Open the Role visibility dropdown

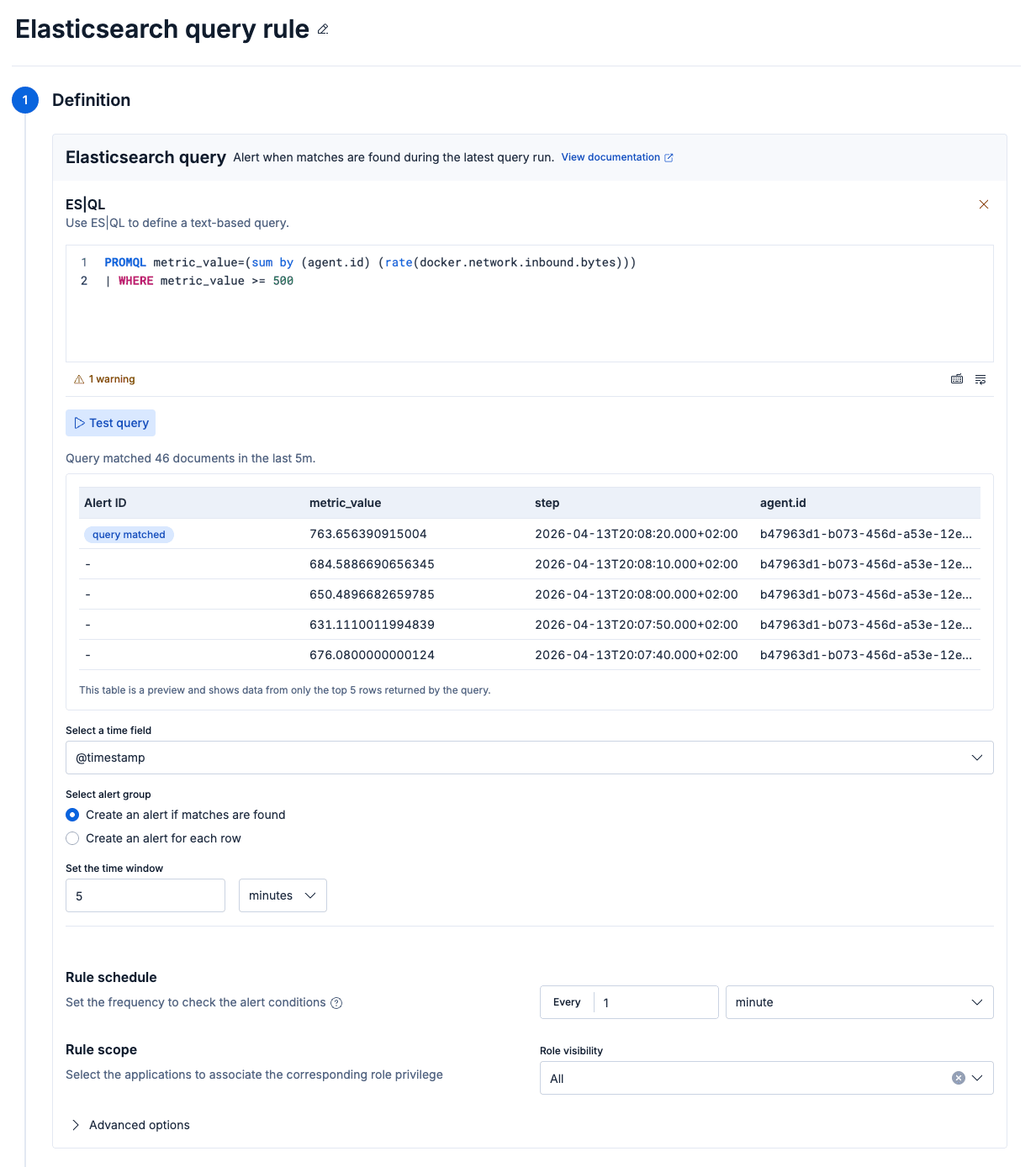[x=977, y=1078]
